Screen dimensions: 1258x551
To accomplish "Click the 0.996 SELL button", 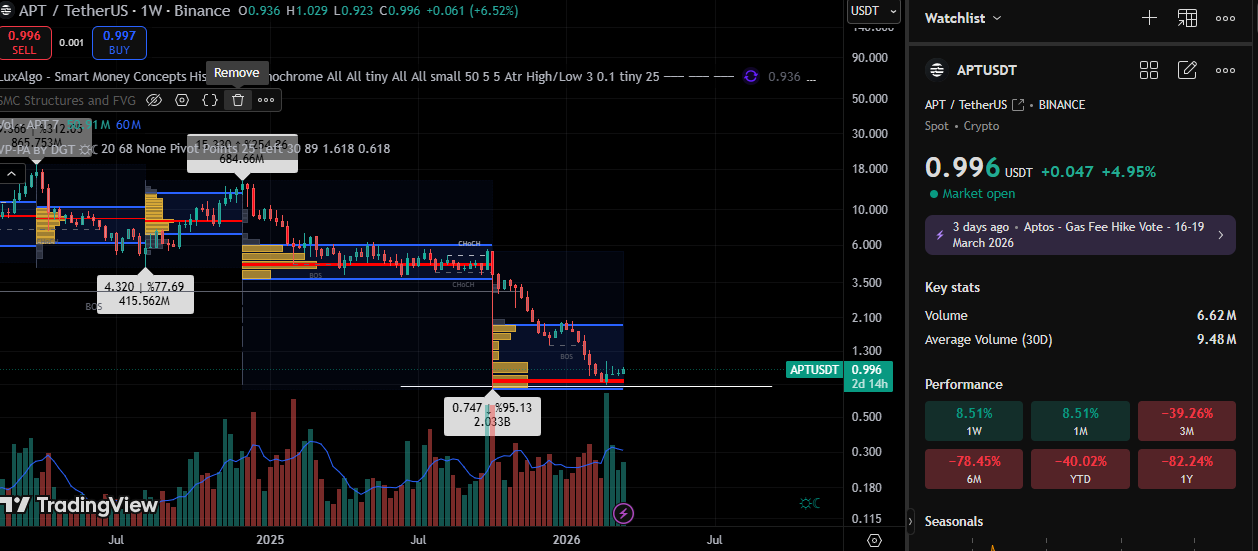I will (24, 43).
